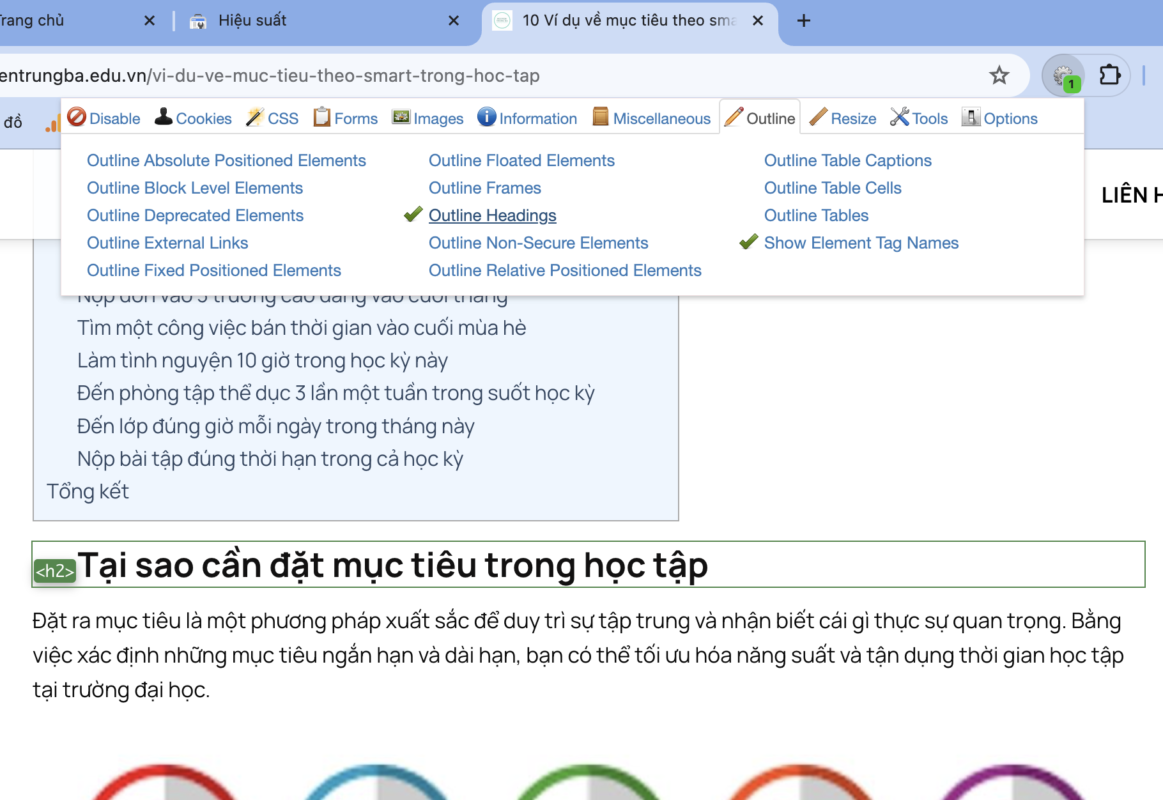This screenshot has height=800, width=1163.
Task: Open the CSS menu tab
Action: point(271,118)
